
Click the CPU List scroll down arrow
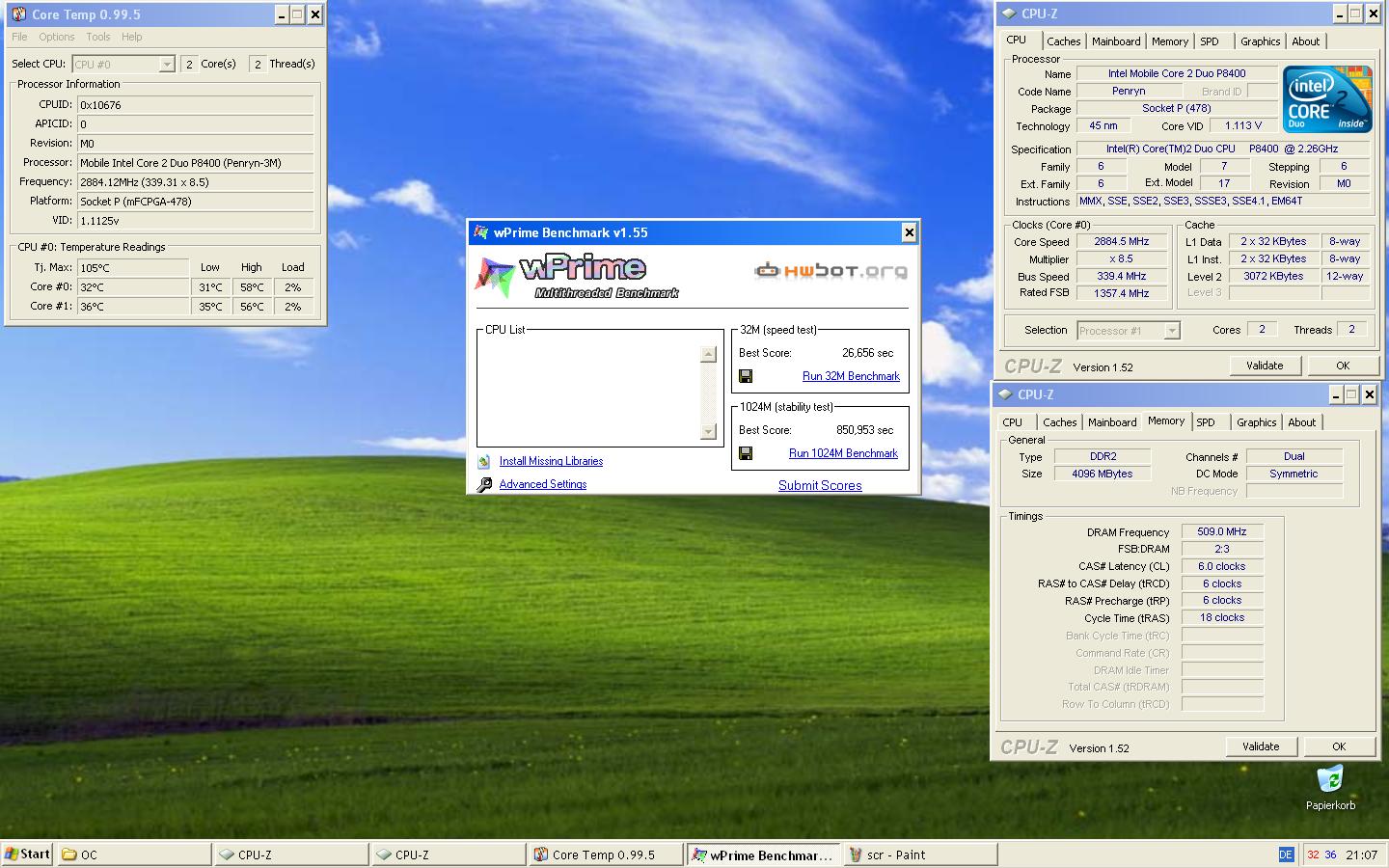tap(708, 431)
